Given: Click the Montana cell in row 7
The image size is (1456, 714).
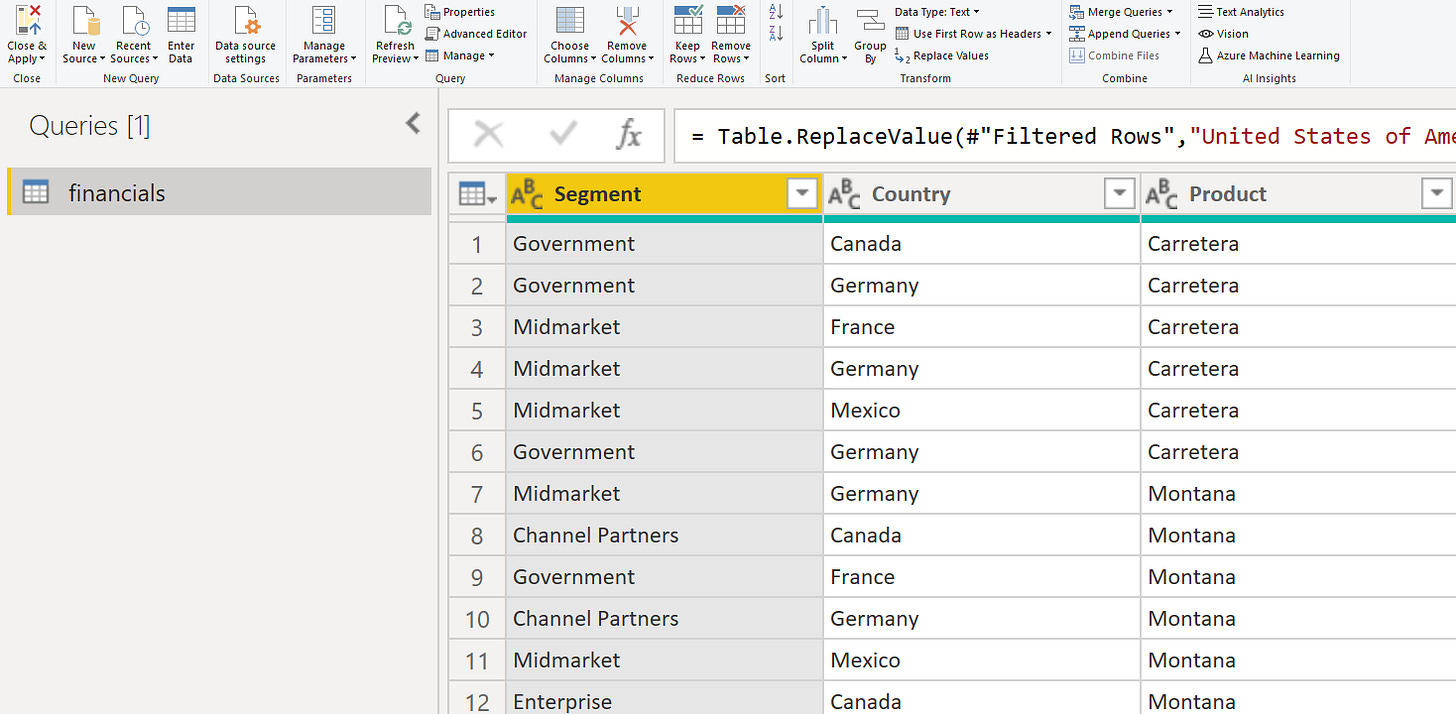Looking at the screenshot, I should [1298, 494].
